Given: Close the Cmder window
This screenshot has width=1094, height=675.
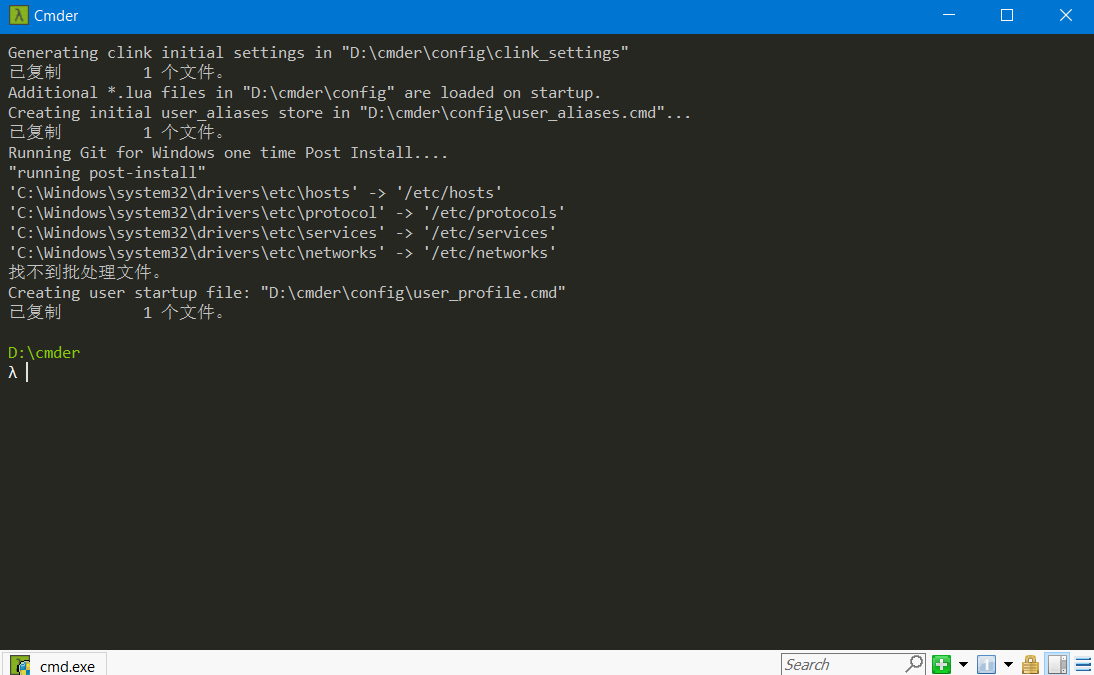Looking at the screenshot, I should click(x=1067, y=15).
